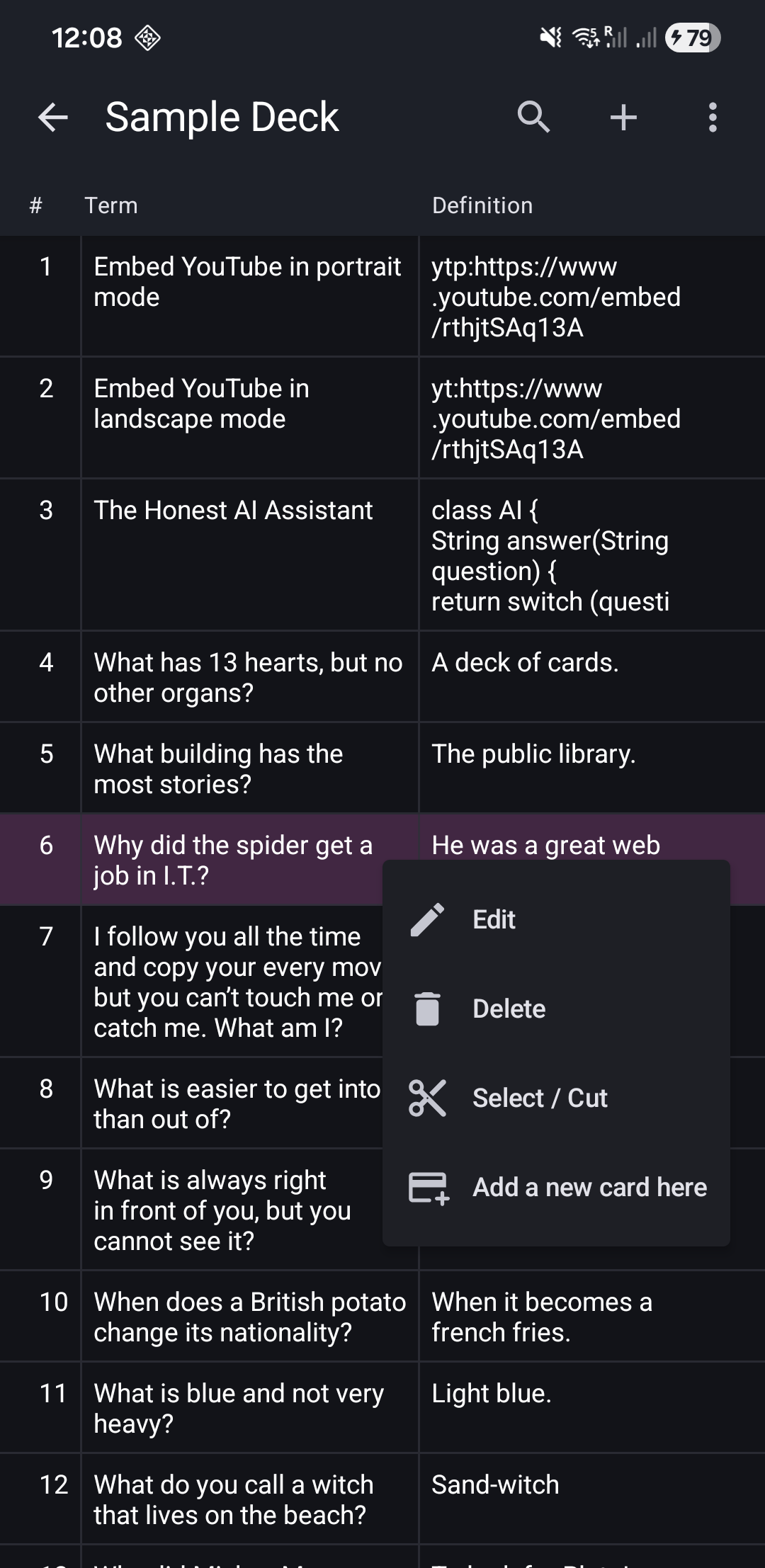Viewport: 765px width, 1568px height.
Task: Click the scissors Select / Cut icon
Action: 427,1098
